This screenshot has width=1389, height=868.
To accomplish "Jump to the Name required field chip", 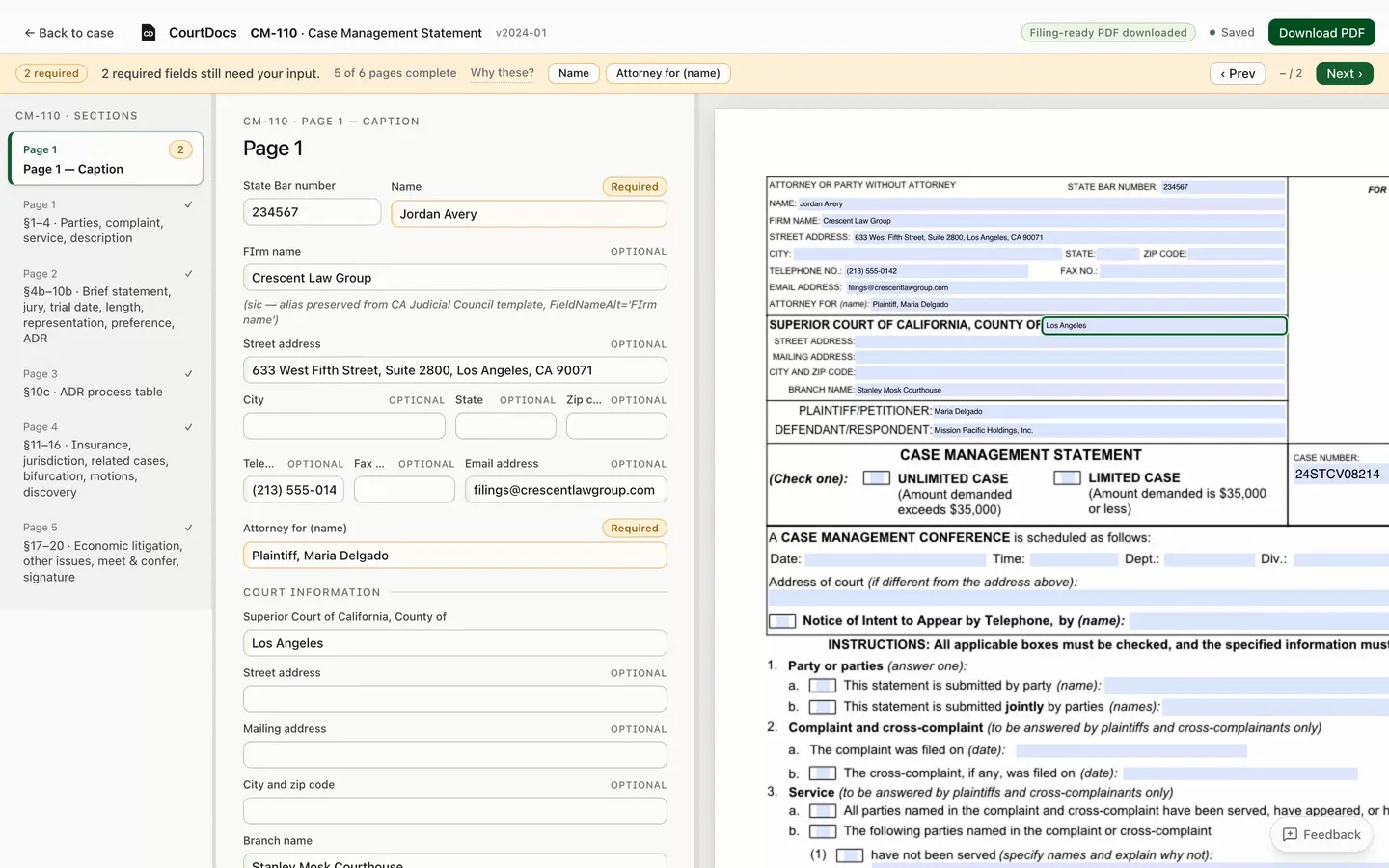I will click(x=574, y=73).
